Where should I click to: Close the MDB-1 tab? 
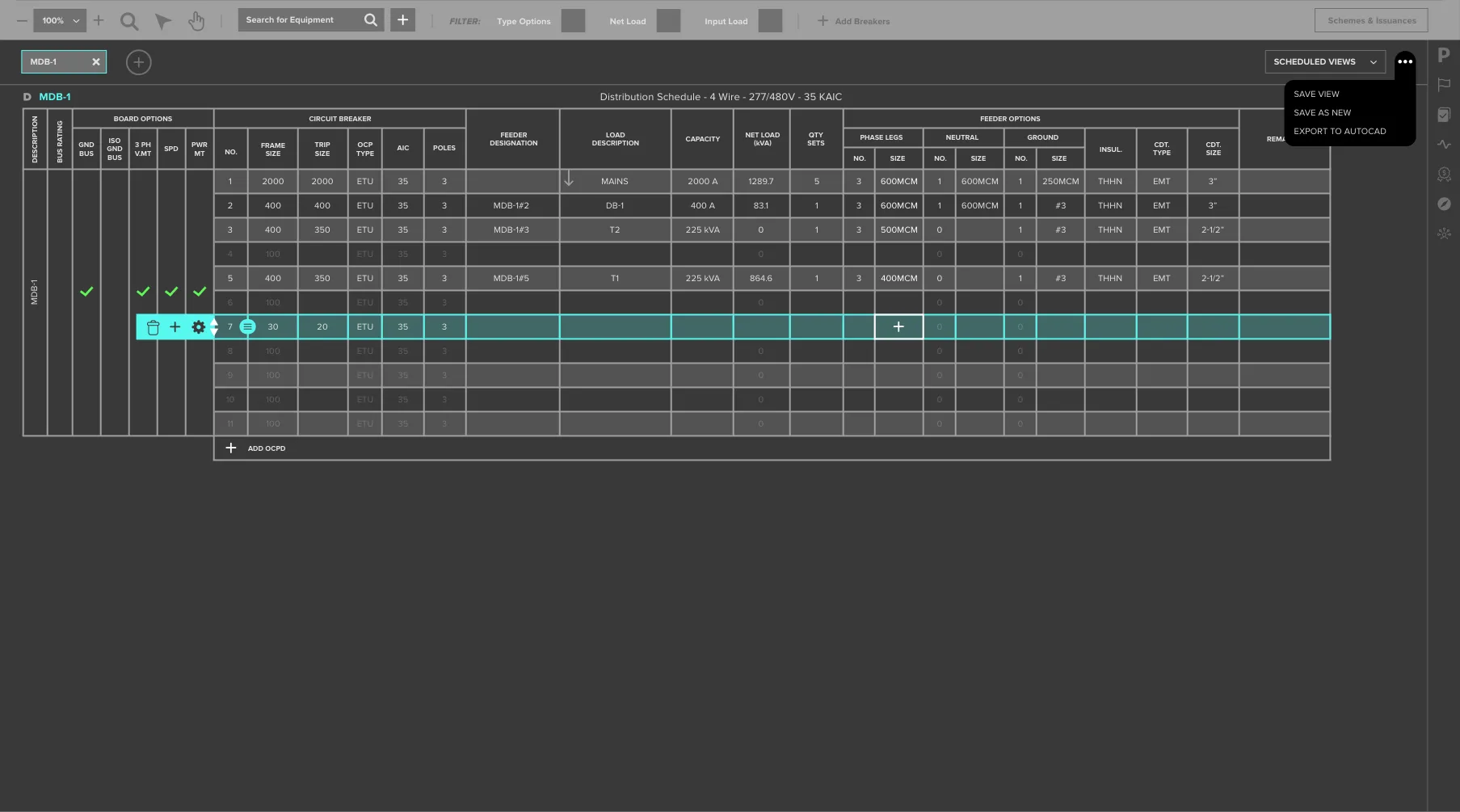tap(96, 62)
